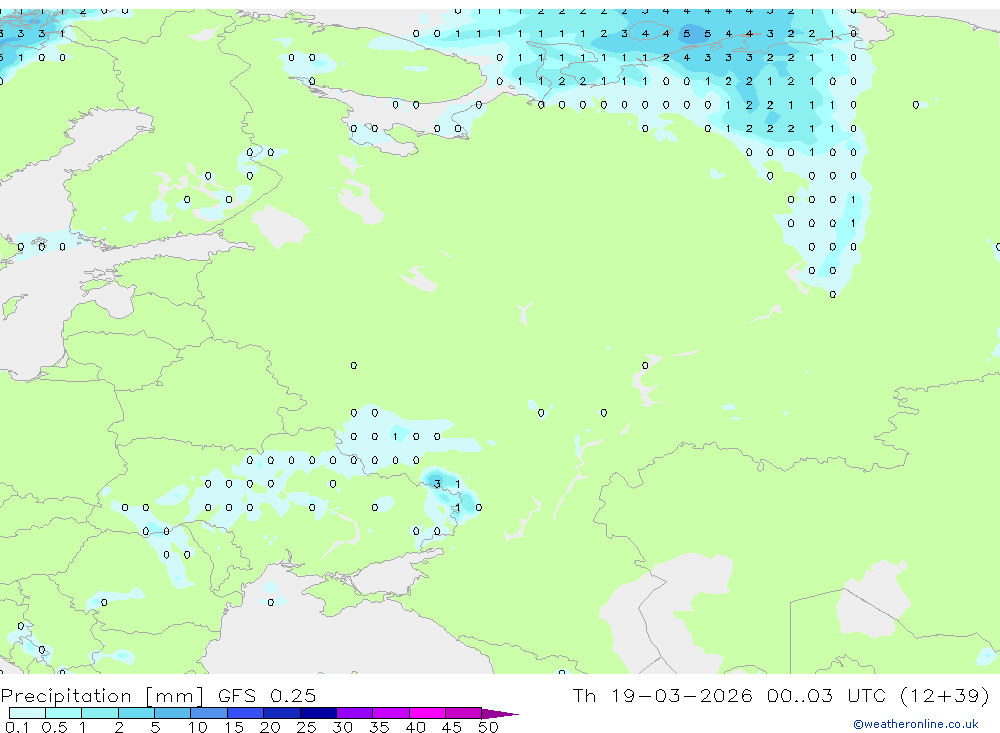Click the 5–10 mm legend color swatch
1000x733 pixels.
pos(172,713)
